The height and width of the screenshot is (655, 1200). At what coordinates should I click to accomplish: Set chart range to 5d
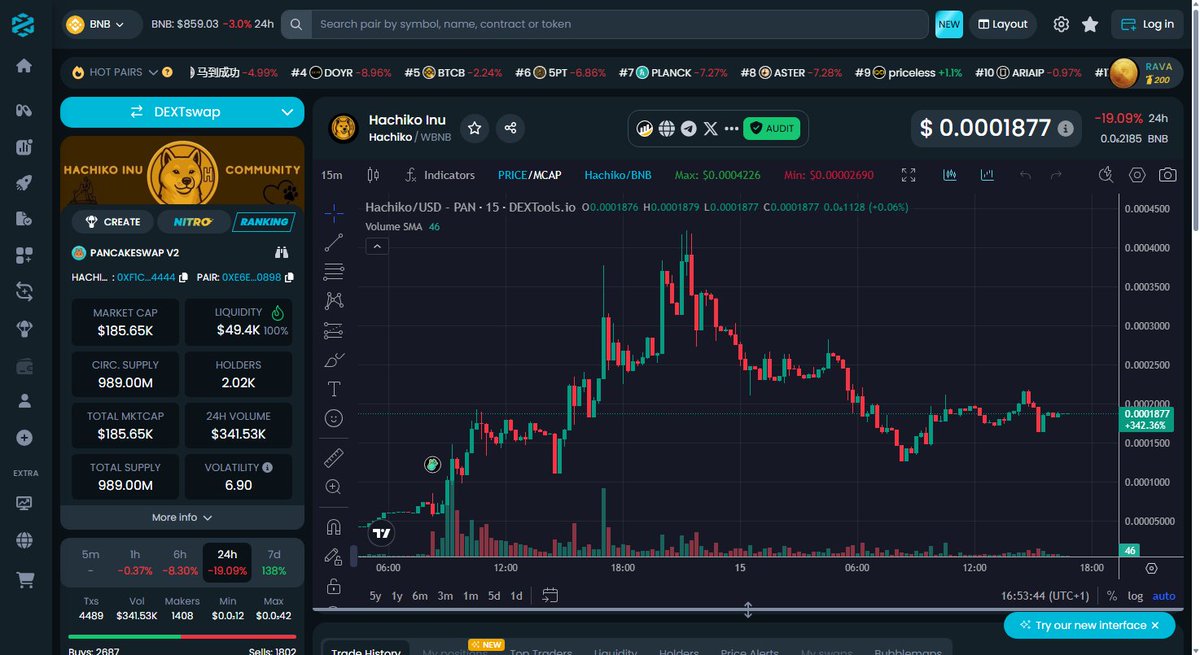[494, 596]
